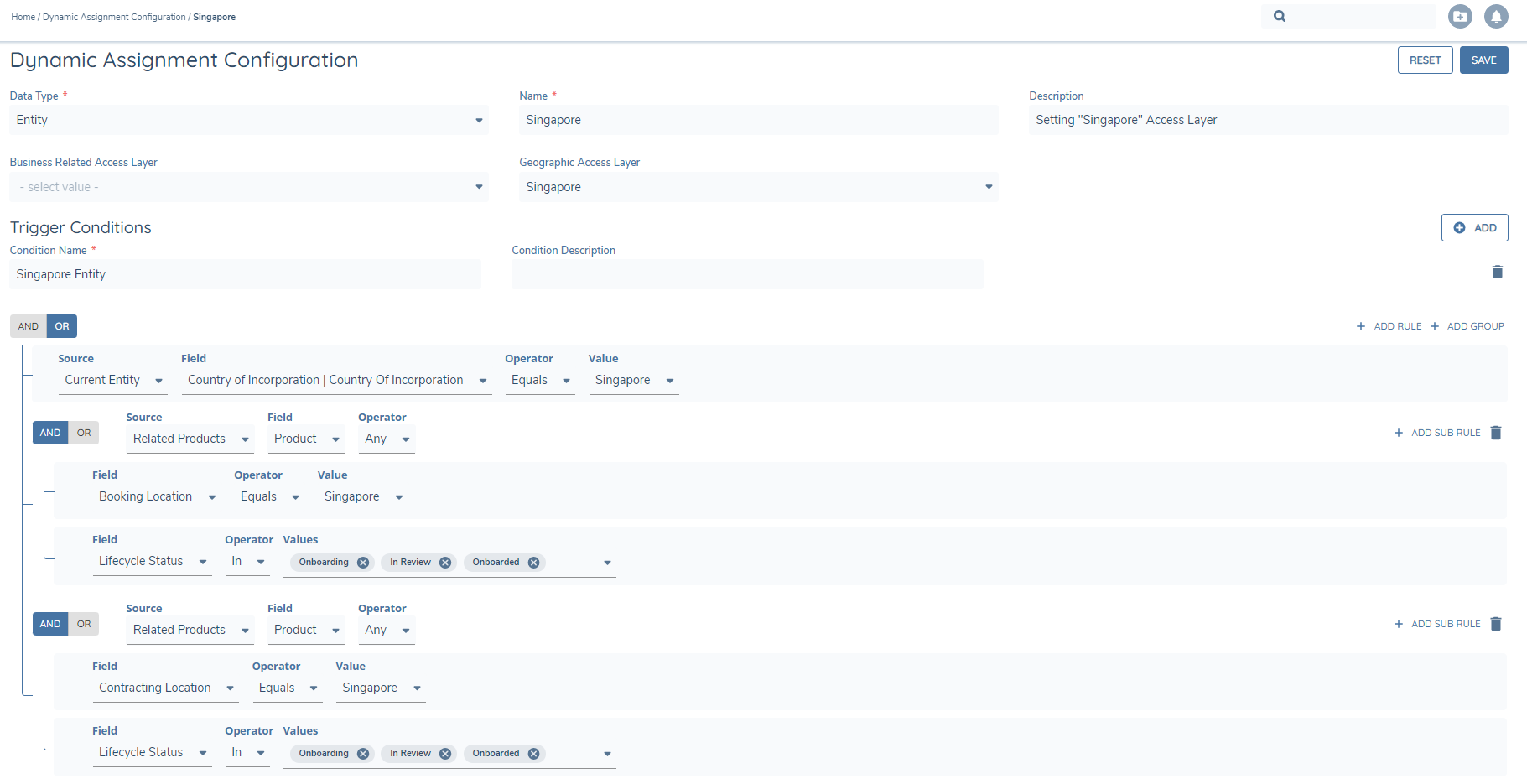Select OR for the Booking Location group
Image resolution: width=1527 pixels, height=784 pixels.
click(84, 433)
